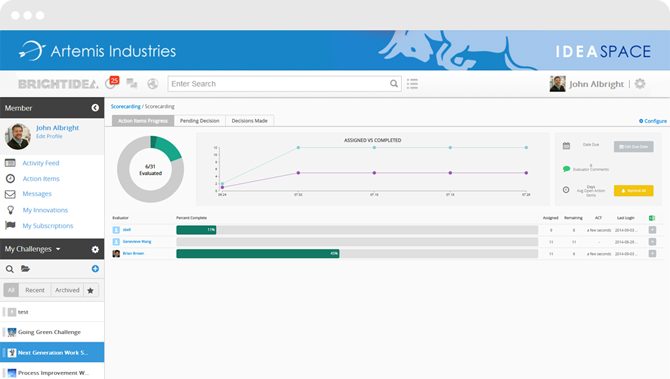
Task: Click the Artemis Industries logo
Action: tap(97, 51)
